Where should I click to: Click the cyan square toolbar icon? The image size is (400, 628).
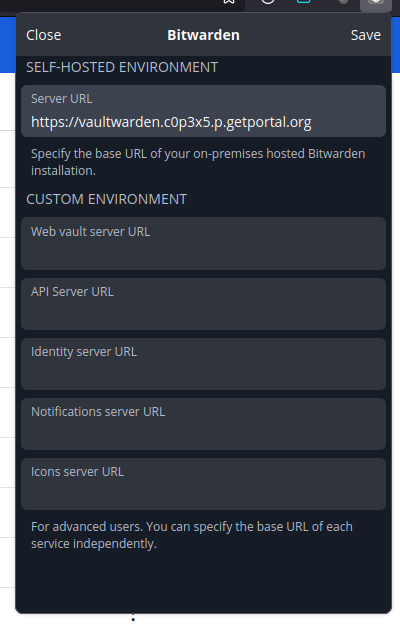point(304,2)
